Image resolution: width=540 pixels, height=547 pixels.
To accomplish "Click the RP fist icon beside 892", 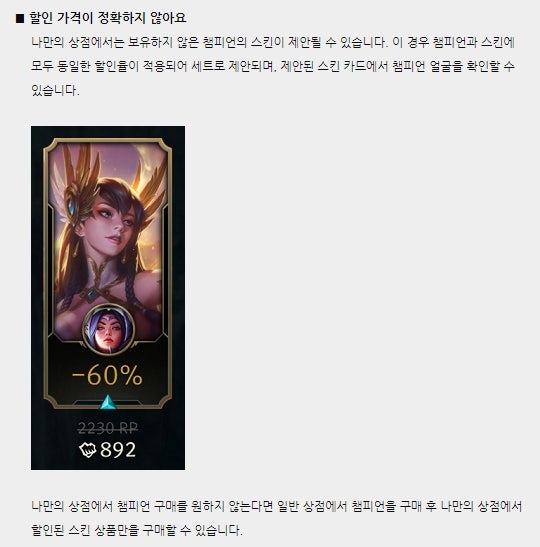I will click(88, 449).
